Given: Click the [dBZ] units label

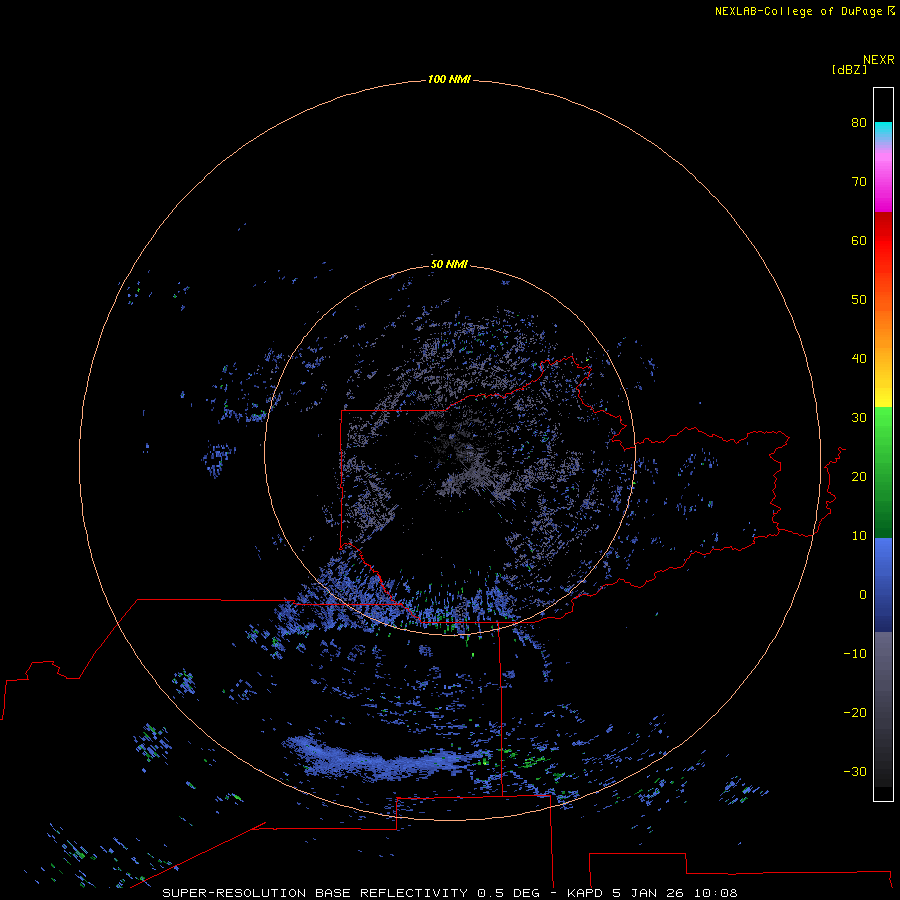Looking at the screenshot, I should [849, 70].
